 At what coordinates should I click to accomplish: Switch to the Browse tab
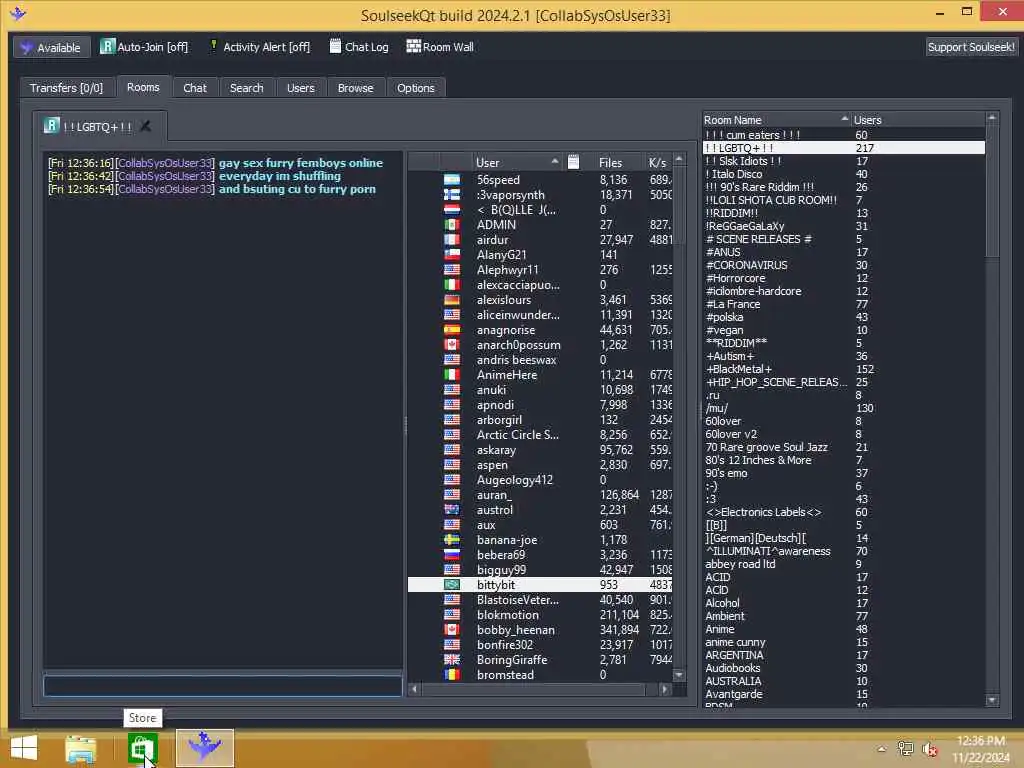[x=355, y=88]
